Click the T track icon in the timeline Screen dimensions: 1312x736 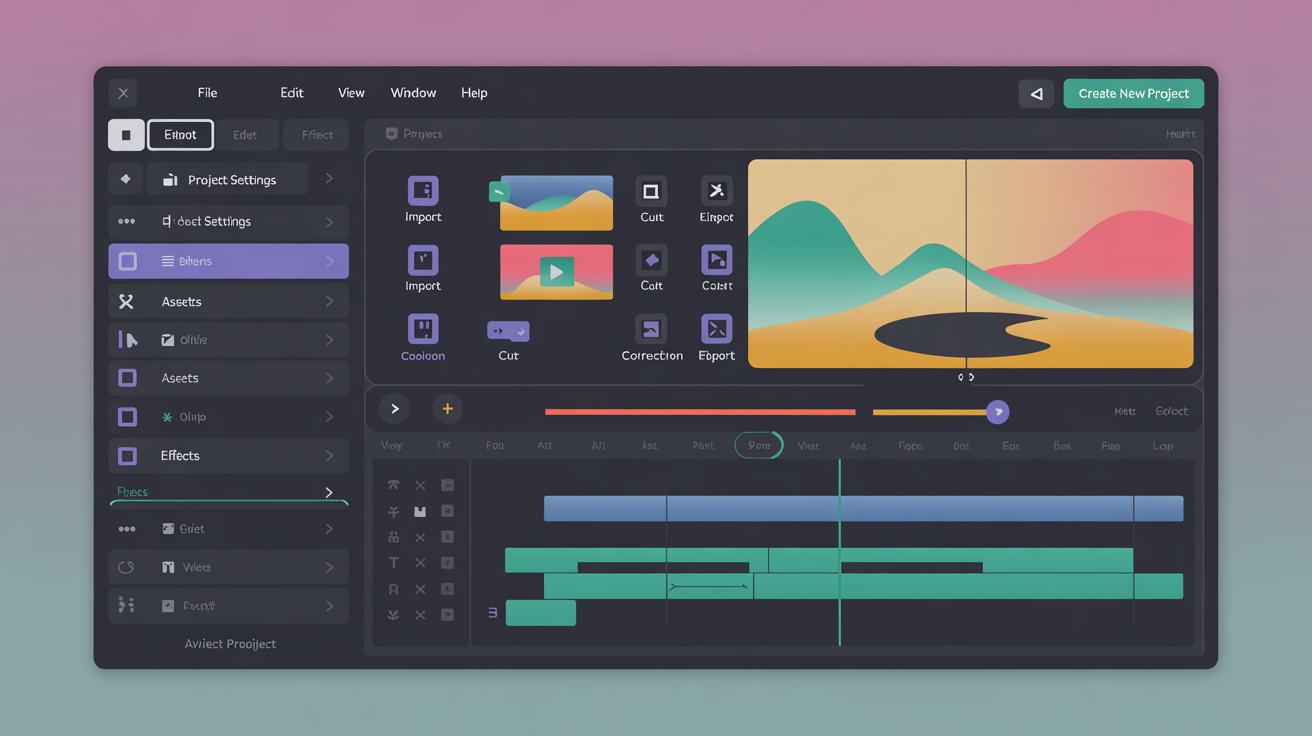coord(393,563)
